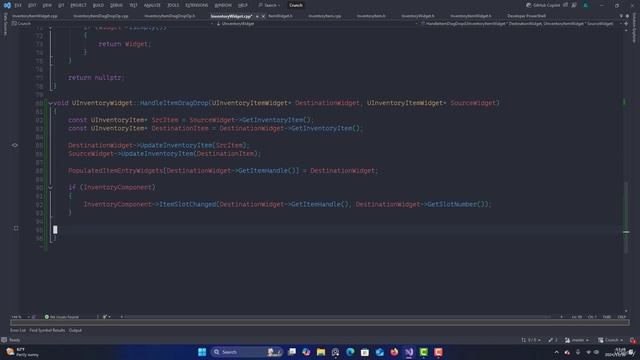Open the Crunch repository selector

611,340
